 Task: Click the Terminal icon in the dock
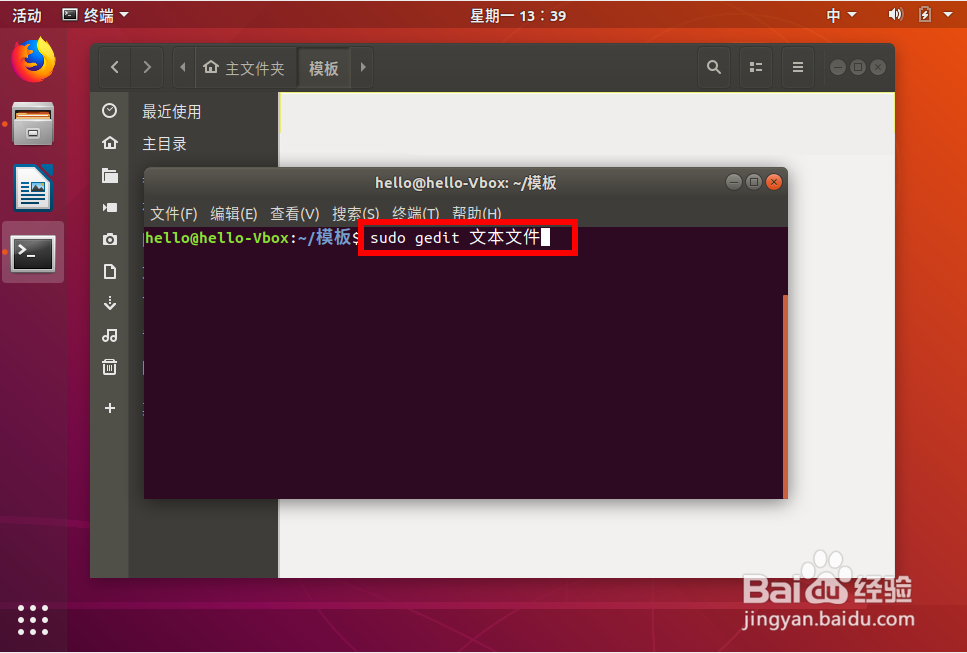(x=33, y=253)
